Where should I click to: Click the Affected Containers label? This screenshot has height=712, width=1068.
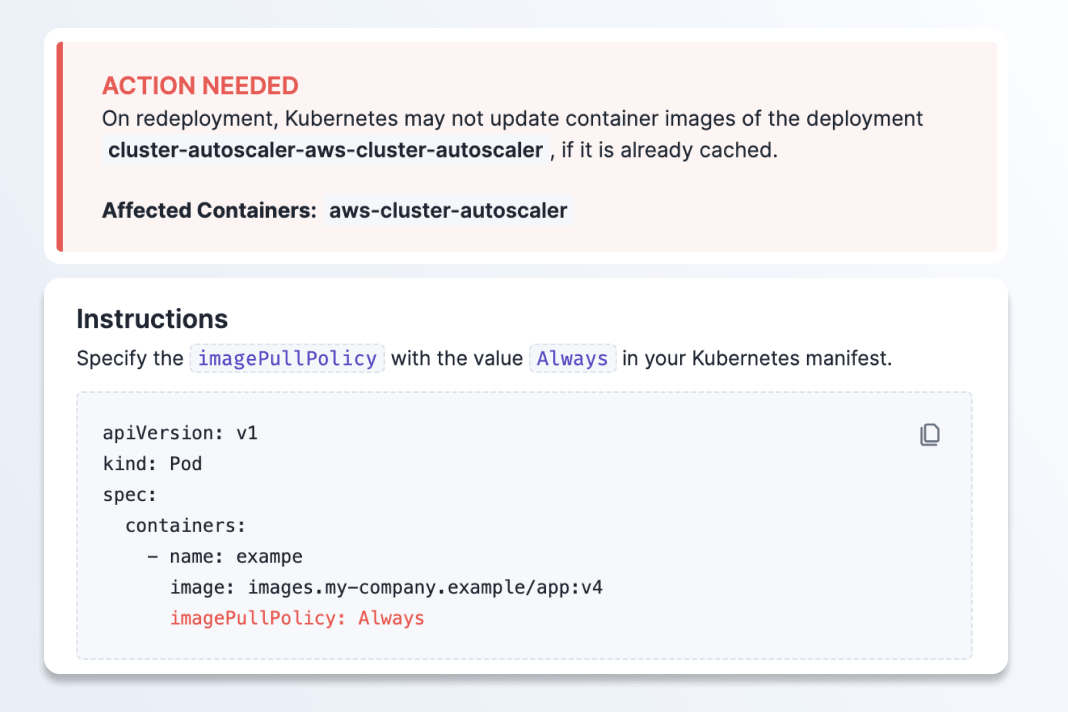point(209,211)
